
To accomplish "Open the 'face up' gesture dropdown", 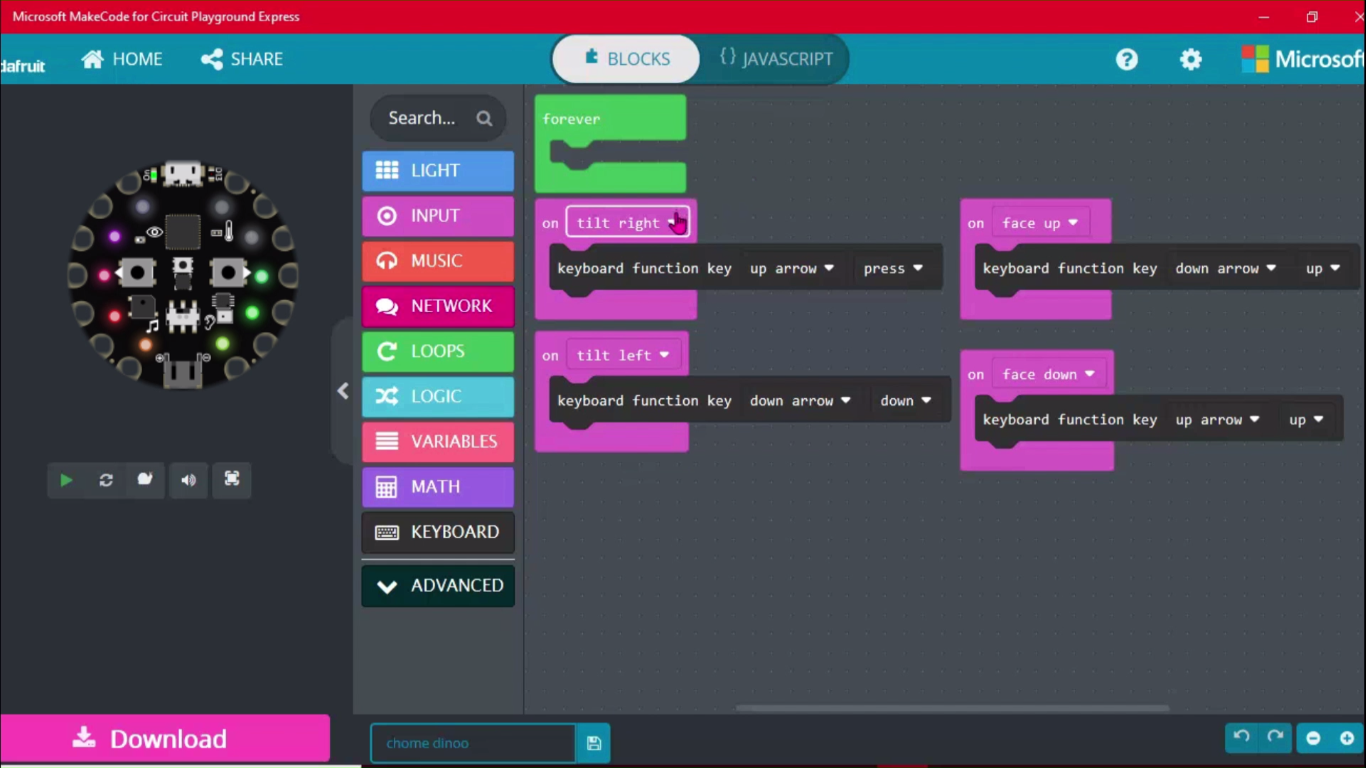I will (1040, 223).
